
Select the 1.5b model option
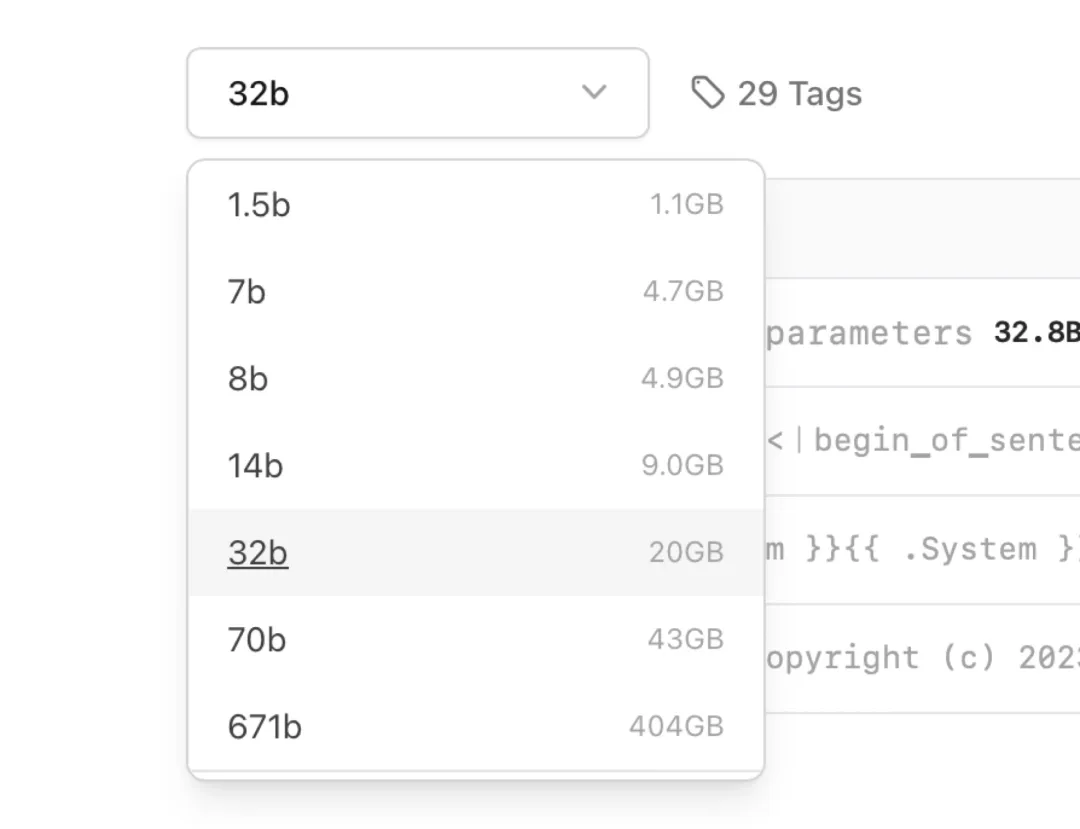(259, 205)
